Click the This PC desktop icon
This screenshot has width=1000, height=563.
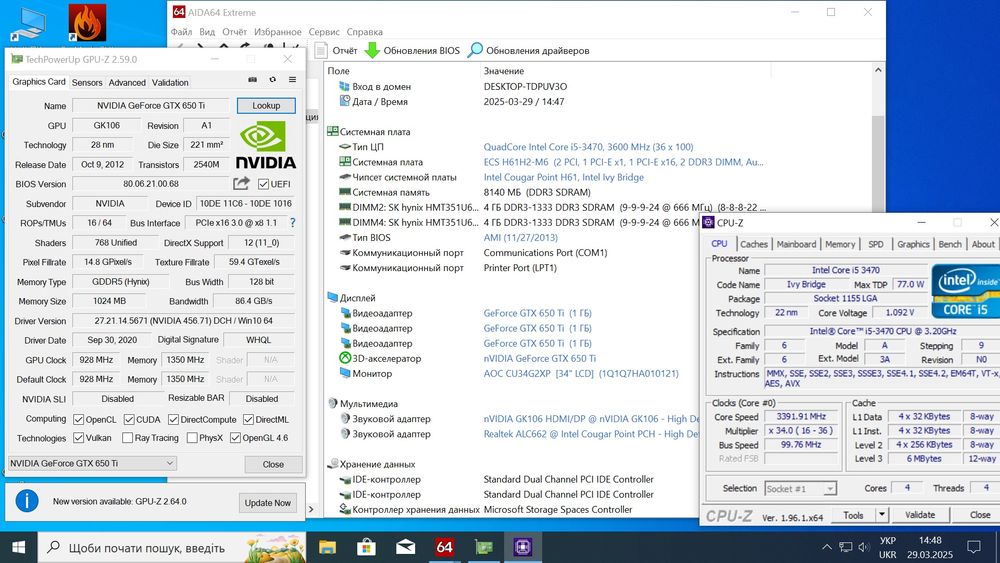pyautogui.click(x=28, y=24)
